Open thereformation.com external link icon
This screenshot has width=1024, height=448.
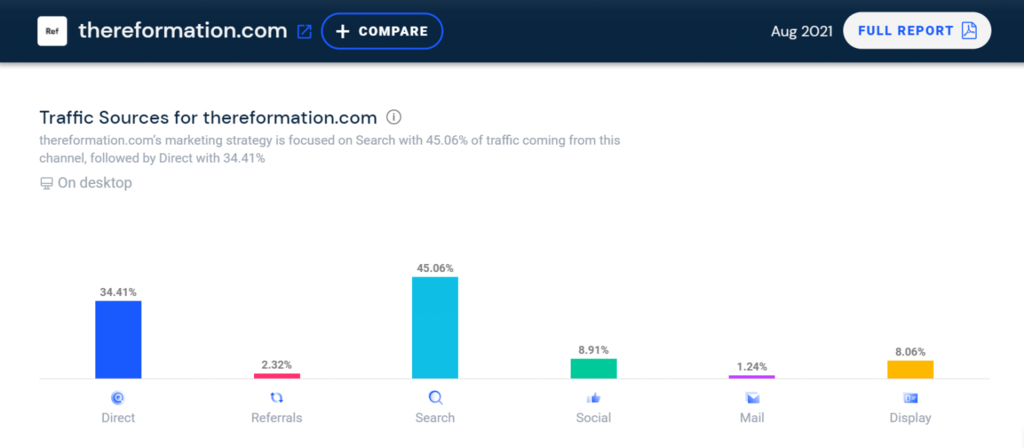pyautogui.click(x=304, y=31)
